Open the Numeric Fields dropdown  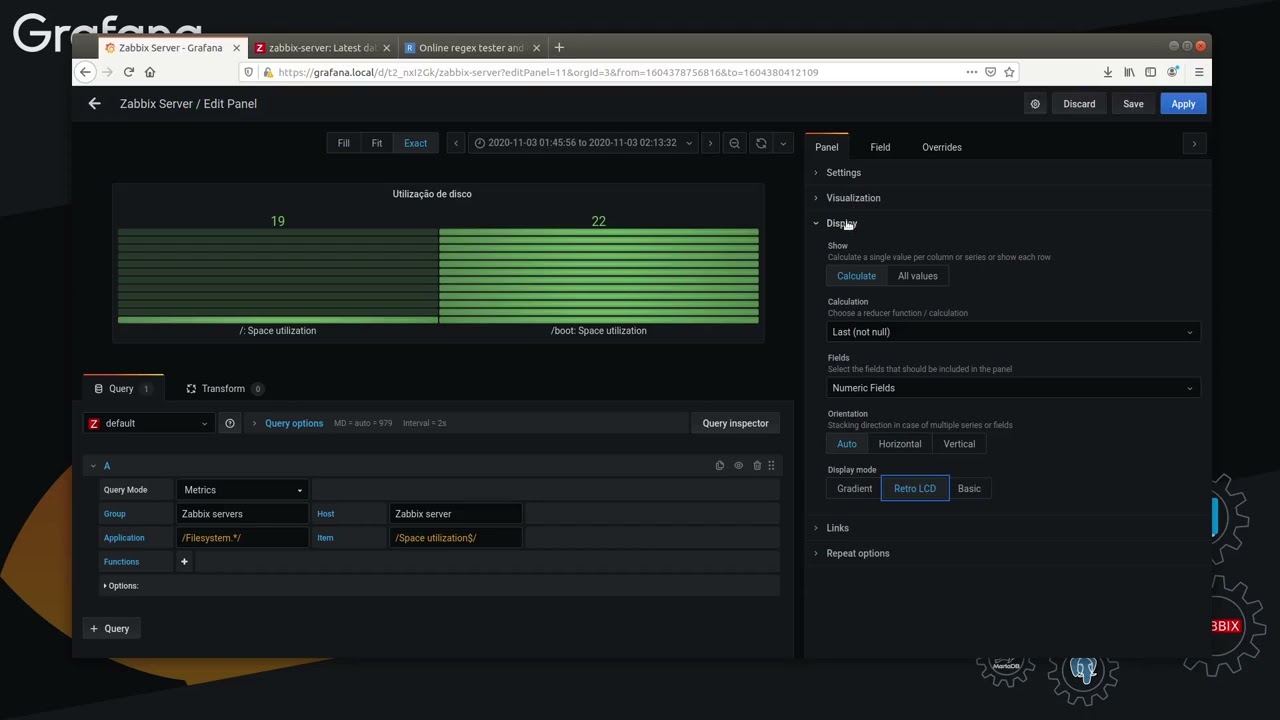pyautogui.click(x=1014, y=388)
